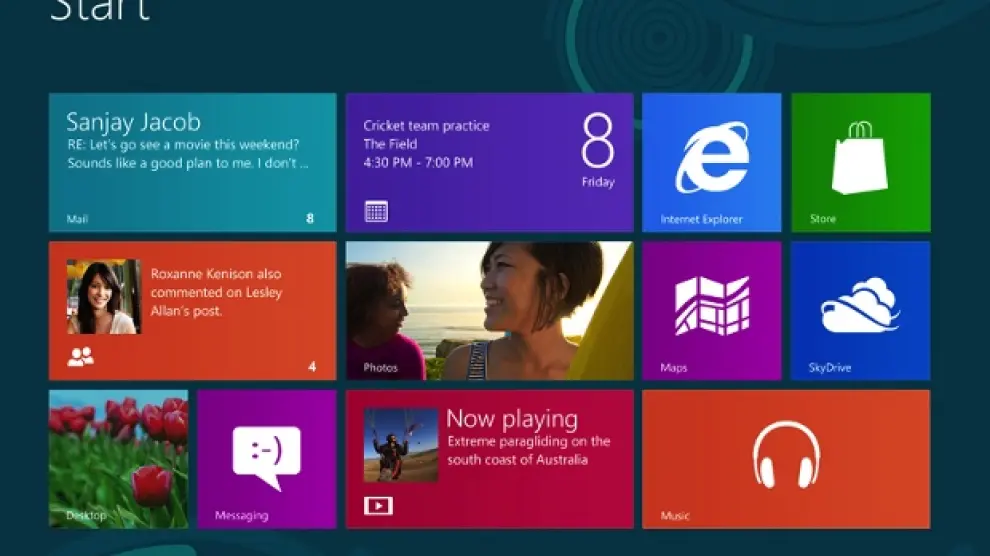
Task: Click Roxanne Kenison's profile picture
Action: 103,297
